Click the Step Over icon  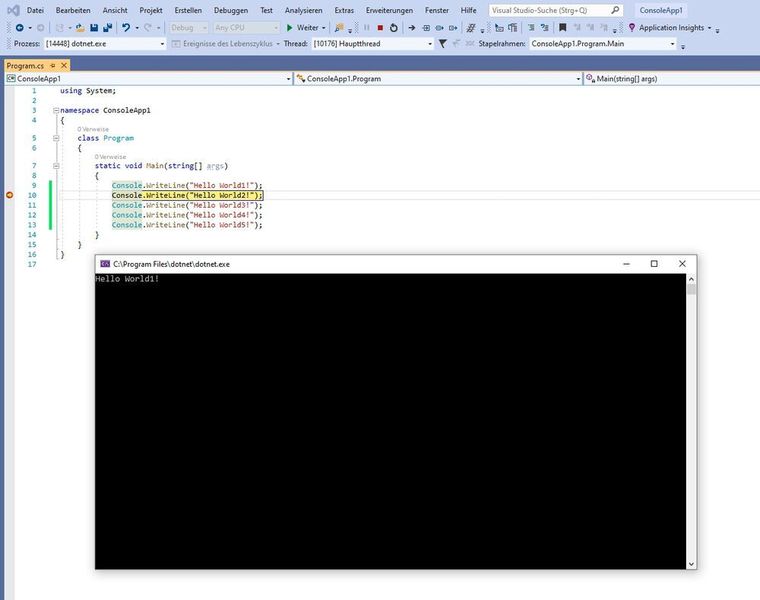tap(439, 28)
